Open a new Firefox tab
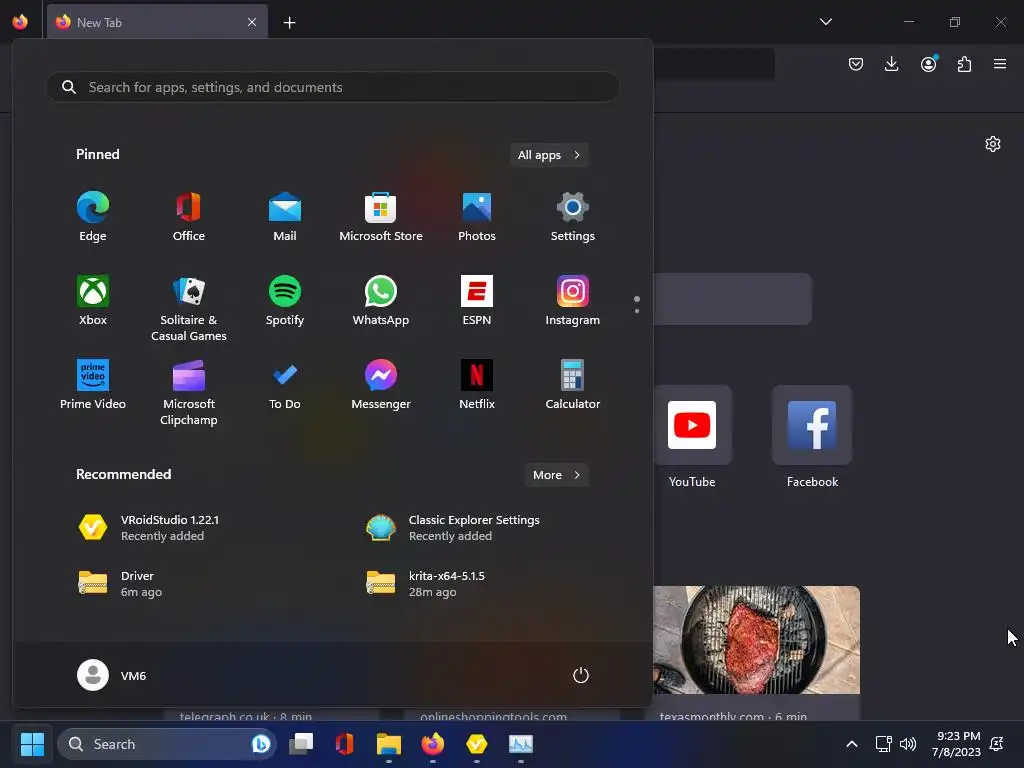 [289, 23]
